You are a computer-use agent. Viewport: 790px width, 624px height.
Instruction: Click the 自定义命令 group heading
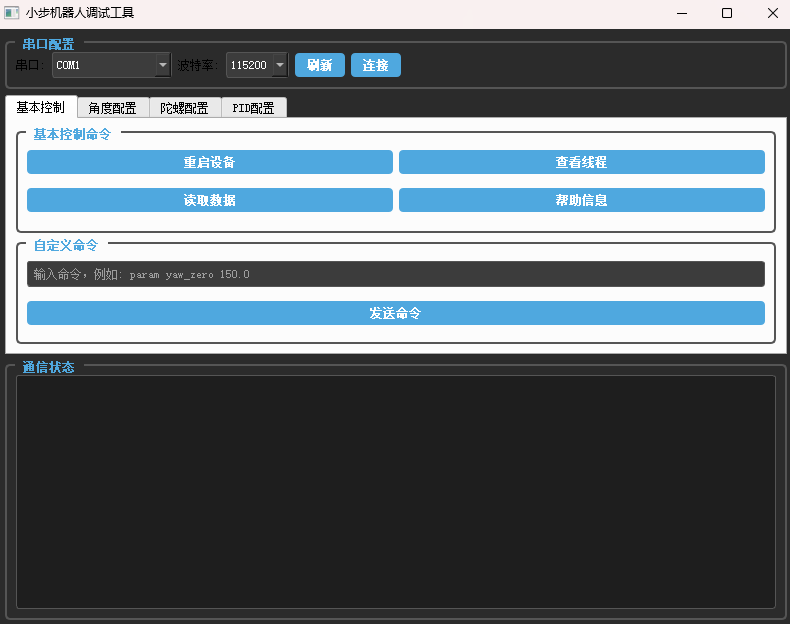coord(65,245)
